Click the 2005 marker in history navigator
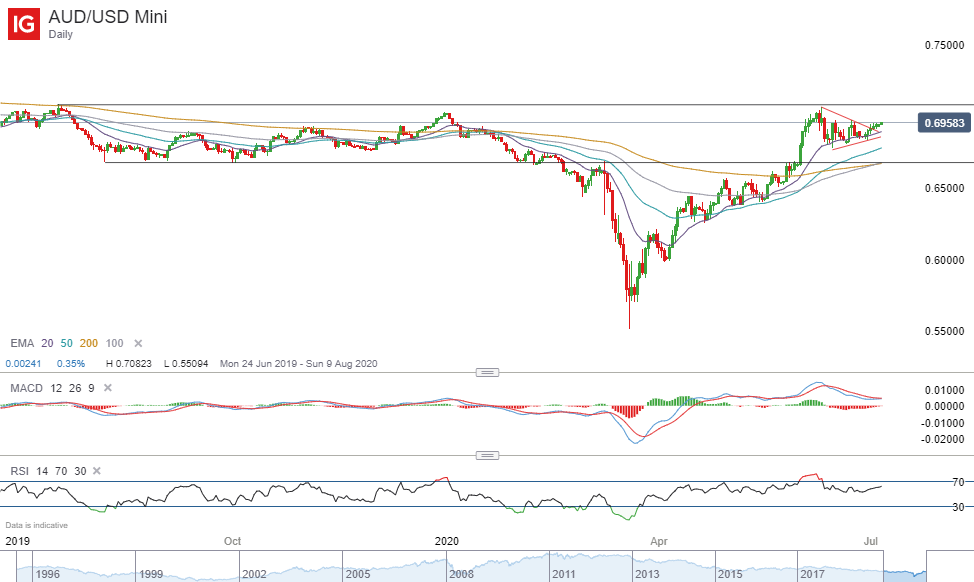974x582 pixels. pyautogui.click(x=358, y=574)
